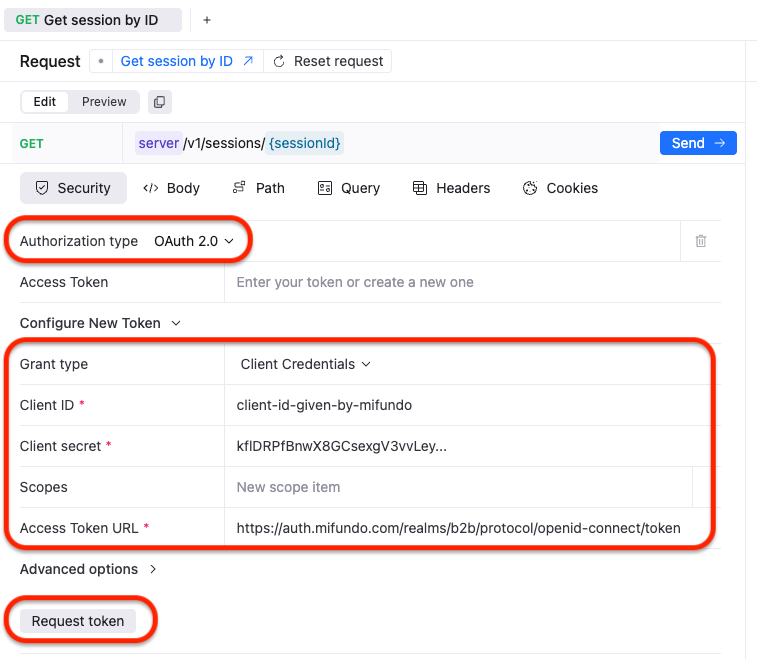Switch to the Body tab
757x659 pixels.
tap(172, 188)
